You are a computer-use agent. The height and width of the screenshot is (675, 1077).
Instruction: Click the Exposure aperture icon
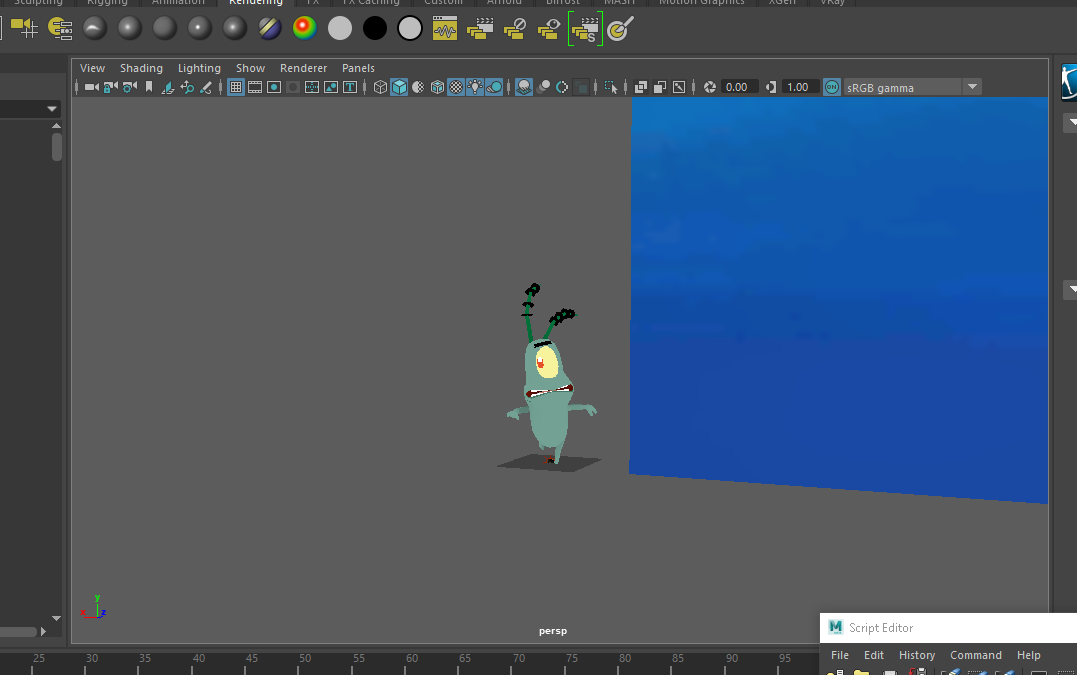710,87
